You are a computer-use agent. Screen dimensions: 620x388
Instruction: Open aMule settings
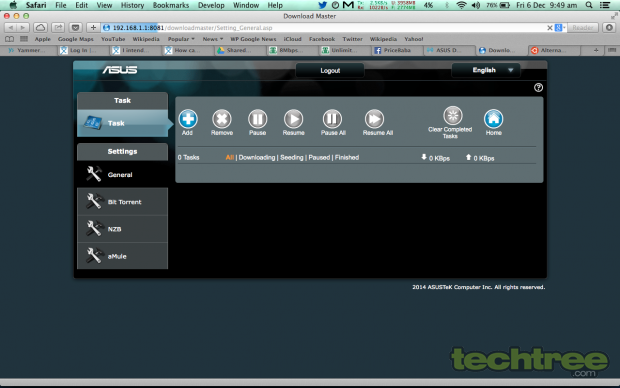(x=122, y=256)
